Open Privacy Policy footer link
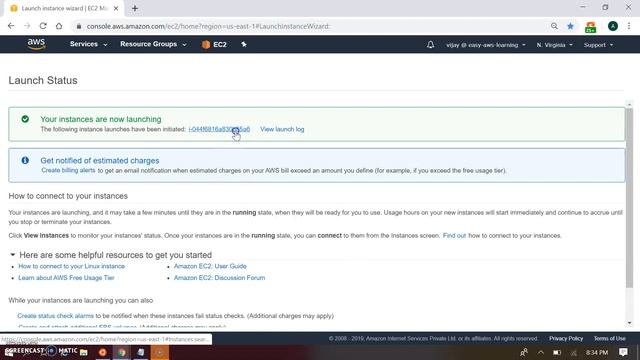 566,338
